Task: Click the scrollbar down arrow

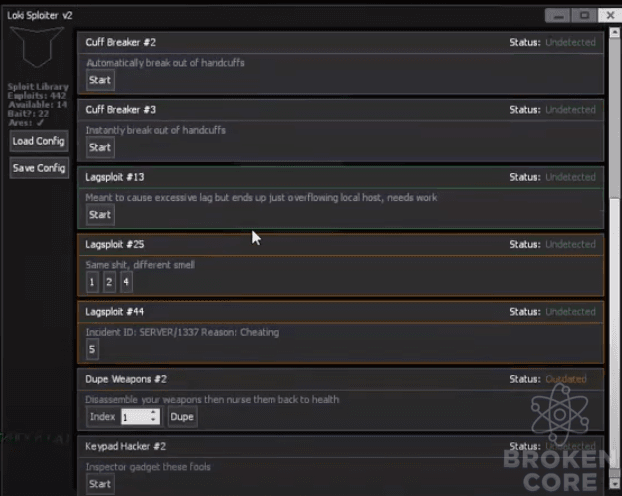Action: (615, 484)
